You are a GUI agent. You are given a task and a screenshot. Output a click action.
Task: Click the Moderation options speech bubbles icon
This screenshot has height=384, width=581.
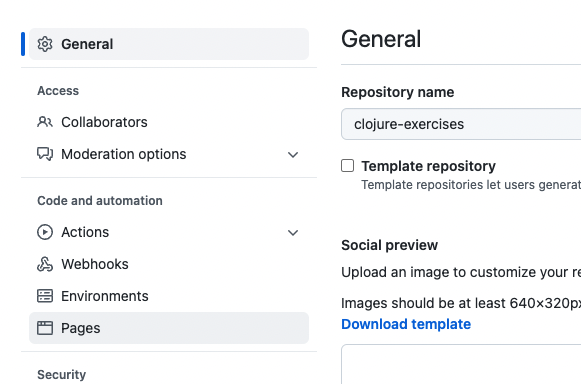pos(45,154)
